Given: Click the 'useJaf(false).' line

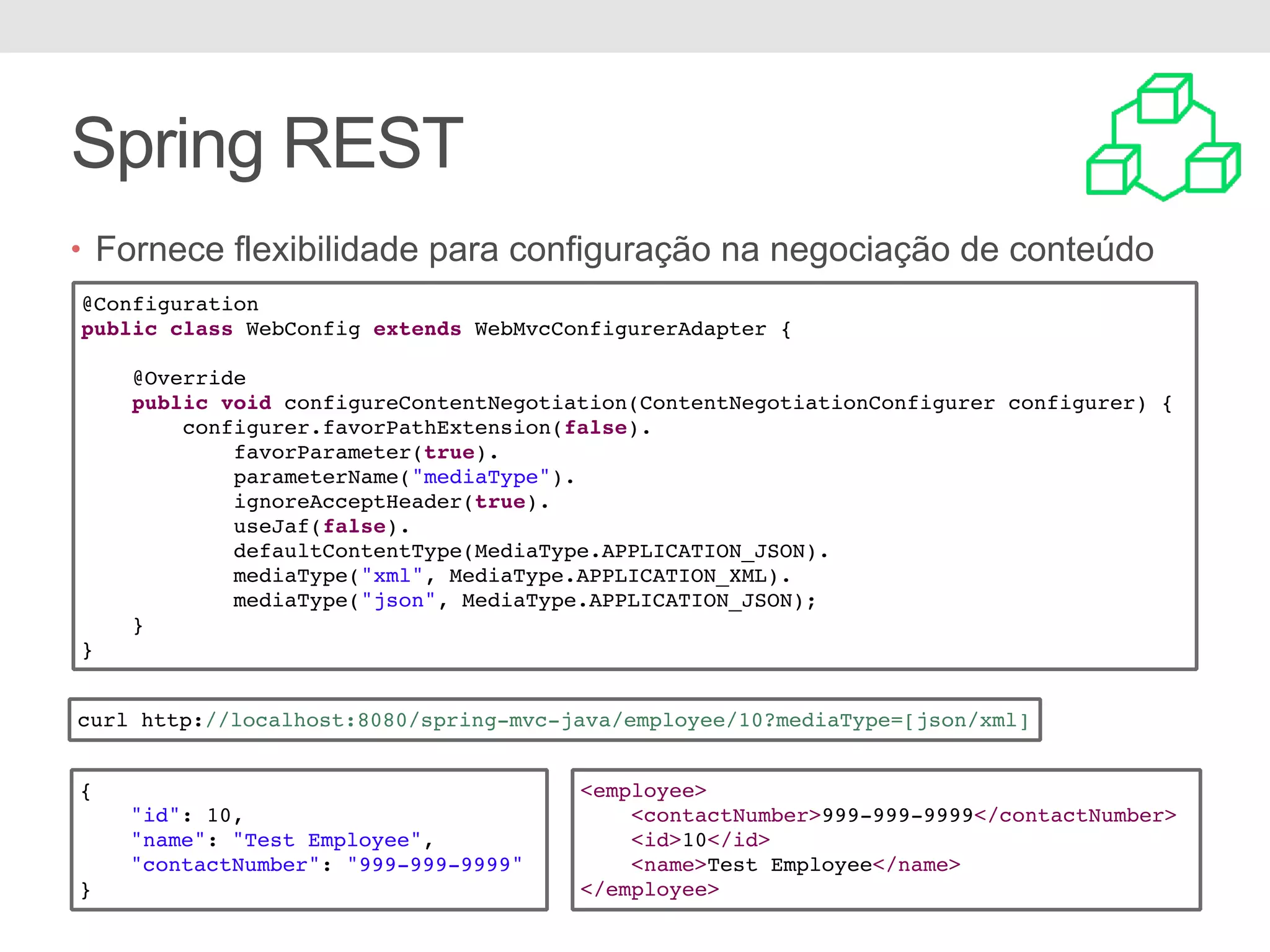Looking at the screenshot, I should click(321, 527).
